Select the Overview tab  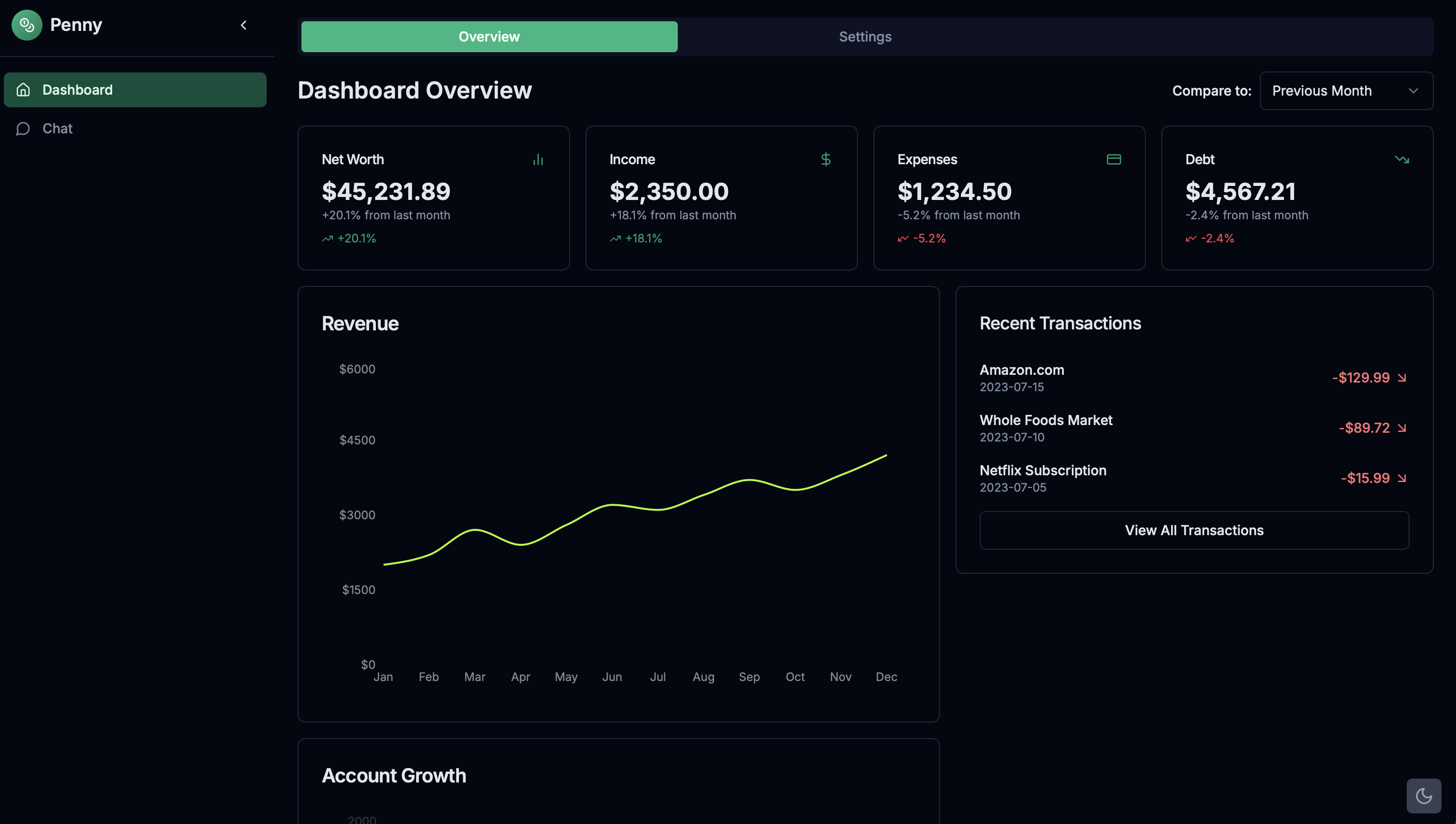[x=489, y=37]
